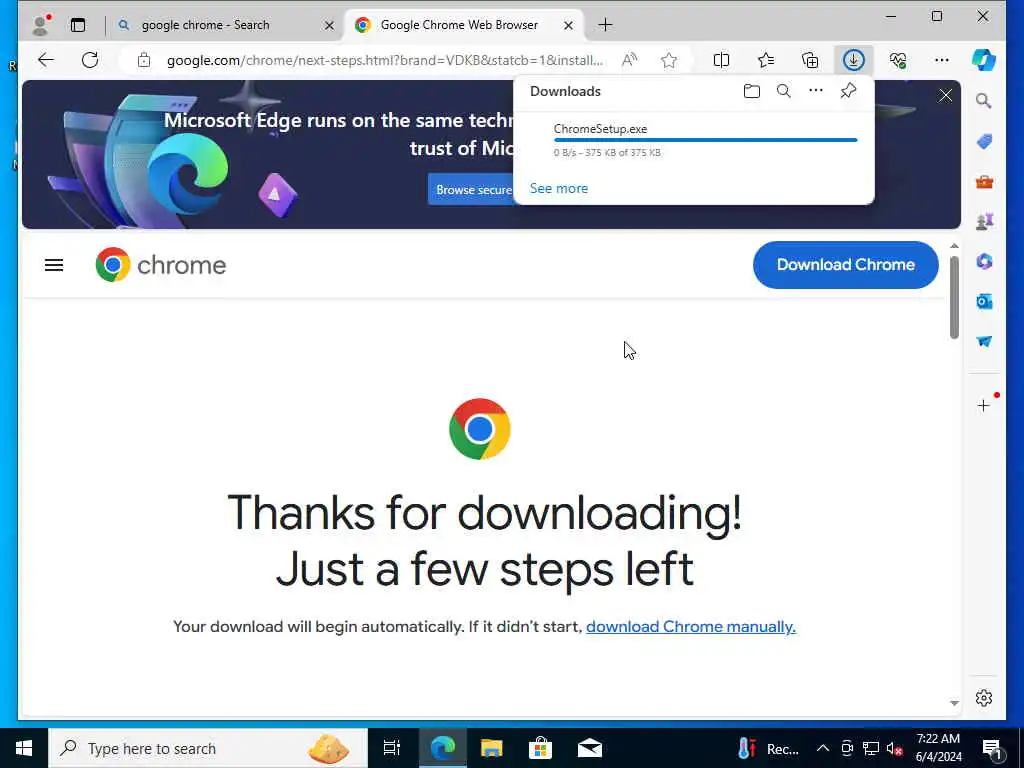
Task: Click ChromeSetup.exe download progress bar
Action: click(705, 140)
